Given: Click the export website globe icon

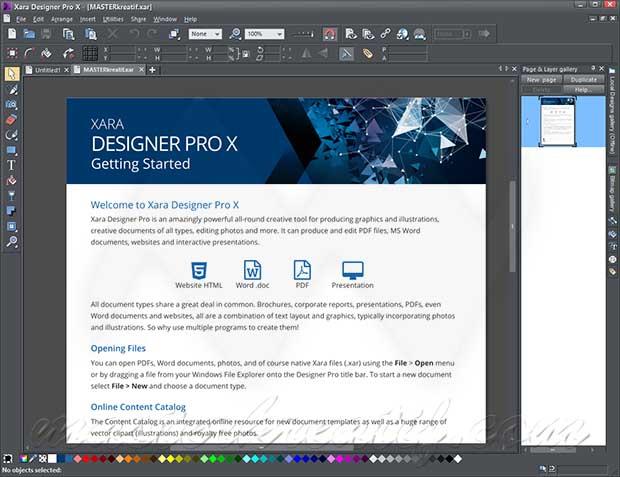Looking at the screenshot, I should click(403, 34).
